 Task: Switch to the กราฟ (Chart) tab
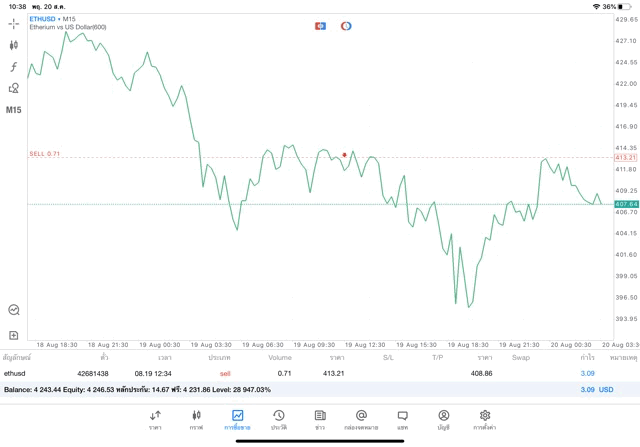point(196,419)
